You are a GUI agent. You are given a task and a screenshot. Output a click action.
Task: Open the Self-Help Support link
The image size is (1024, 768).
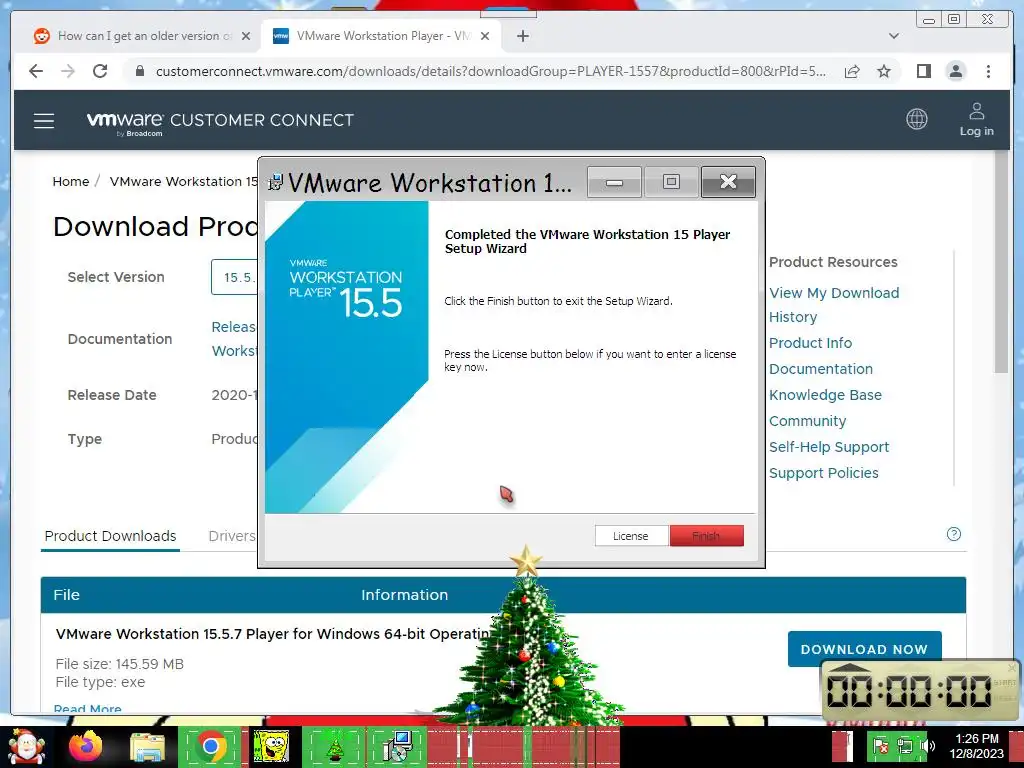(829, 447)
